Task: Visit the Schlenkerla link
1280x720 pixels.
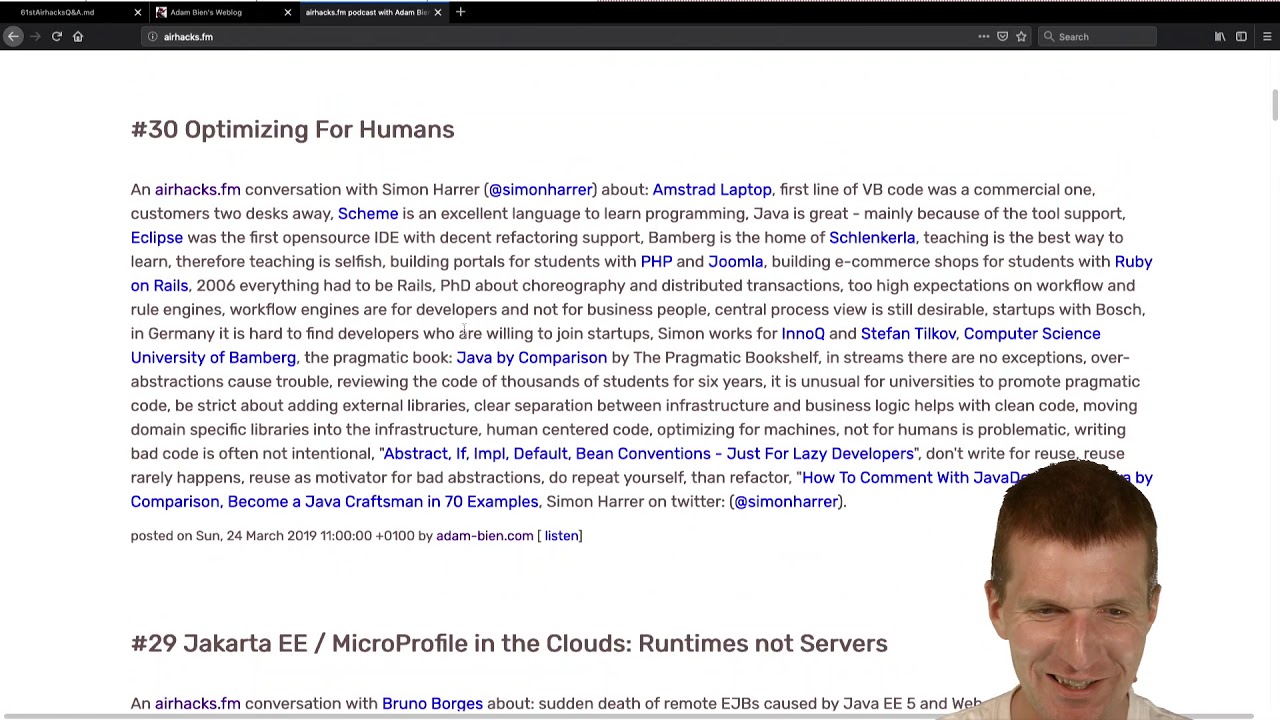Action: point(872,237)
